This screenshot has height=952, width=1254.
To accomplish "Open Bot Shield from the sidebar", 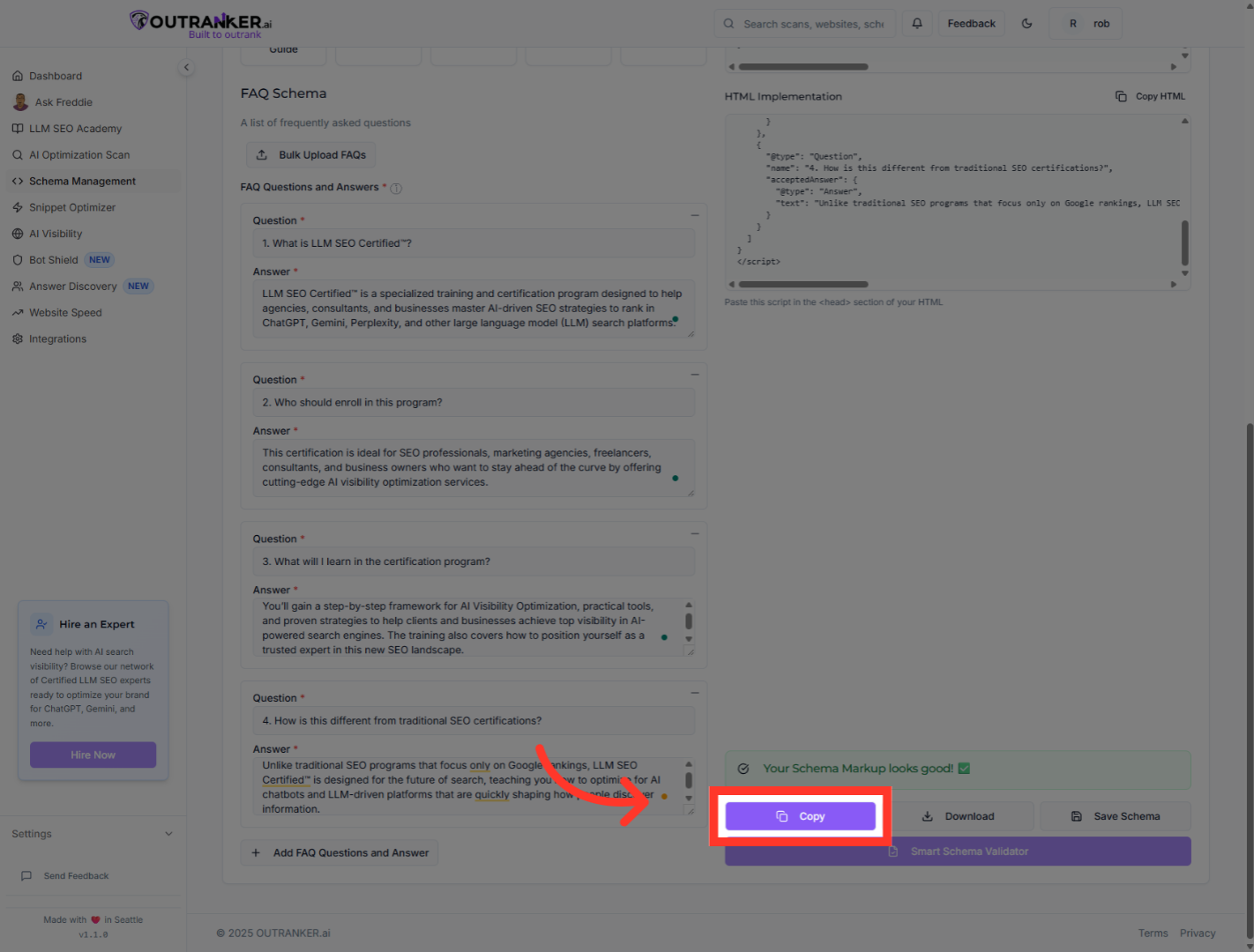I will (54, 260).
